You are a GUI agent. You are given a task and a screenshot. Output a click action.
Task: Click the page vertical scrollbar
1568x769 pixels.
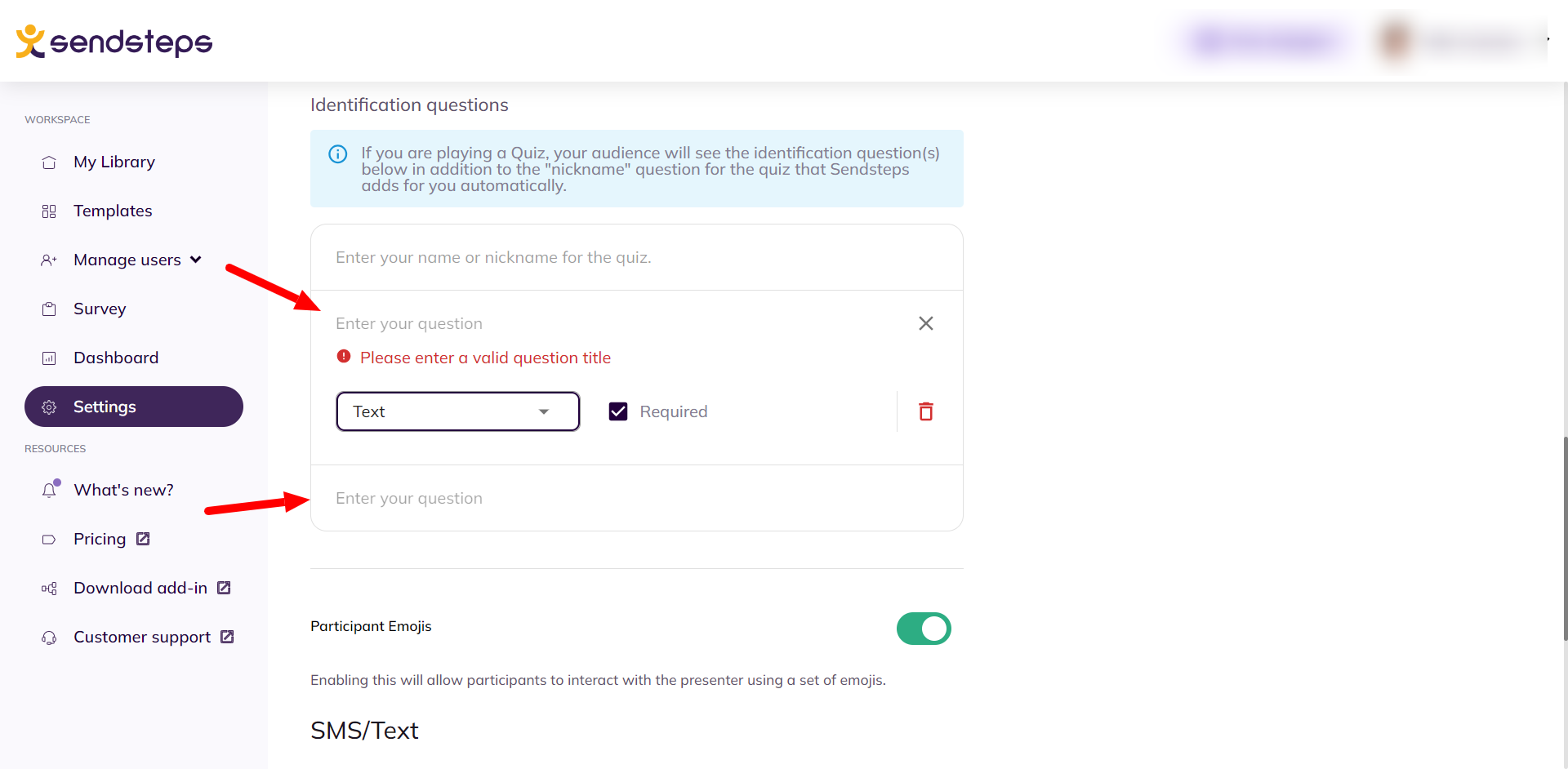pos(1564,539)
